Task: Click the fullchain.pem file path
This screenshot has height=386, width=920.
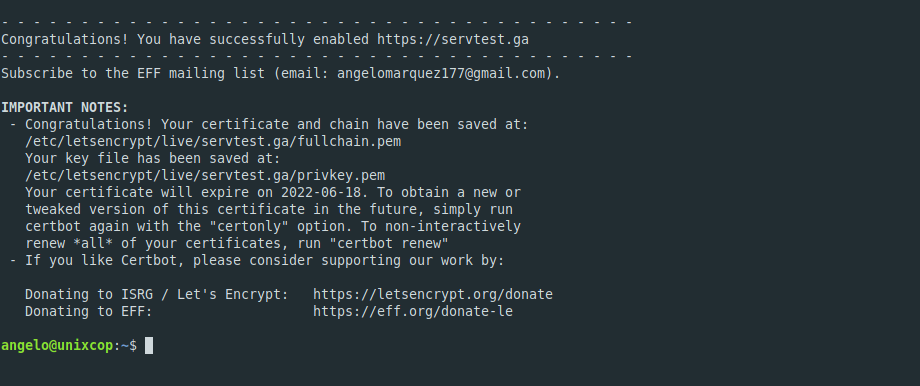Action: [213, 142]
